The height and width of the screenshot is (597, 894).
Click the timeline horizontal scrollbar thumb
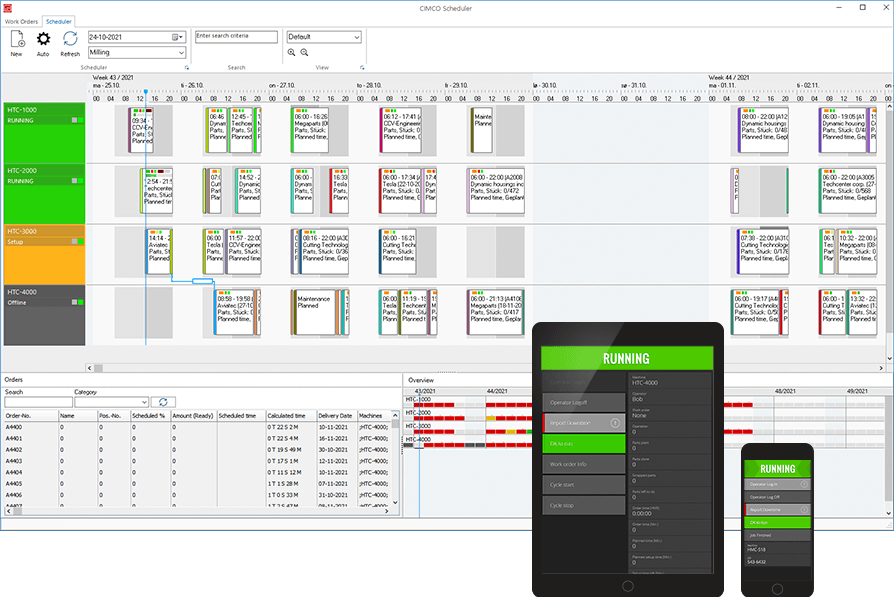(x=99, y=368)
